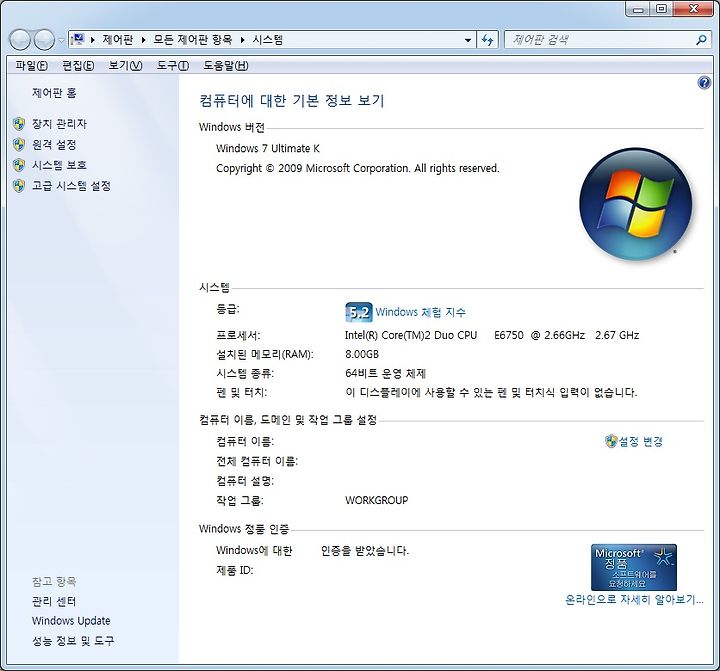
Task: Open 시스템 보호 link
Action: coord(59,165)
